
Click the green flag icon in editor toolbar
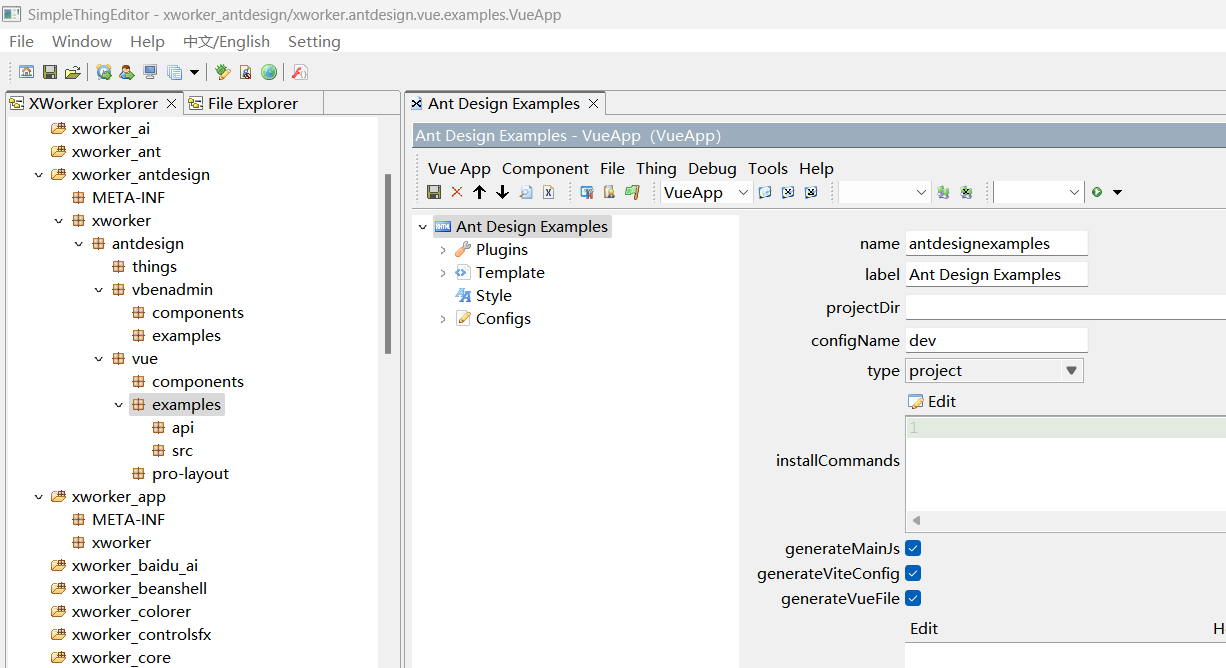[x=632, y=192]
